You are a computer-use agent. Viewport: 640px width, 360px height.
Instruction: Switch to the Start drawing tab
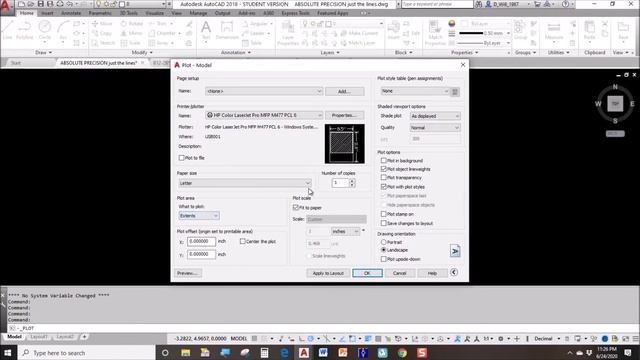pos(16,63)
